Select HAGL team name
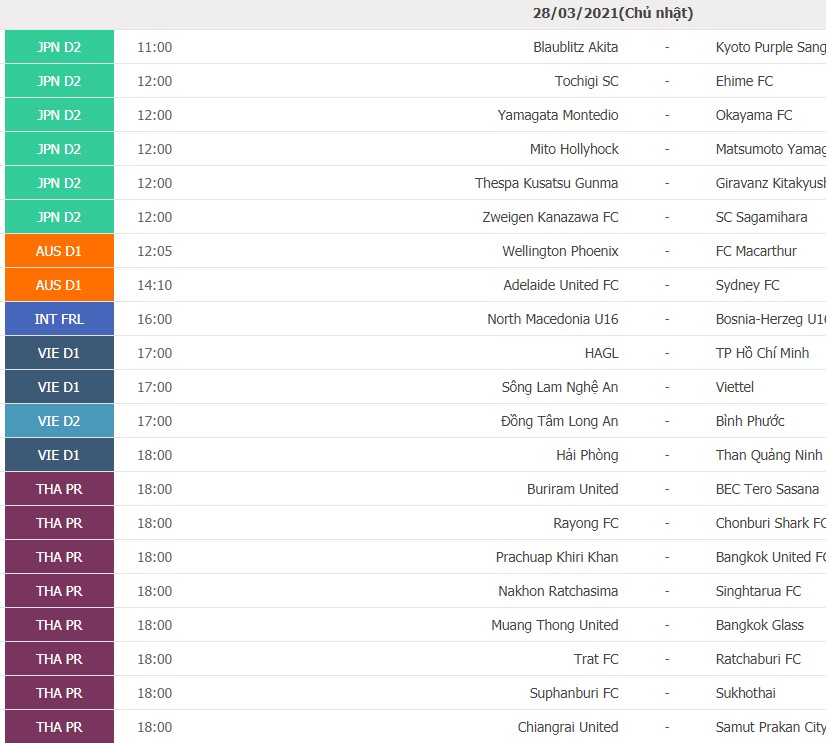The width and height of the screenshot is (829, 743). [x=601, y=353]
